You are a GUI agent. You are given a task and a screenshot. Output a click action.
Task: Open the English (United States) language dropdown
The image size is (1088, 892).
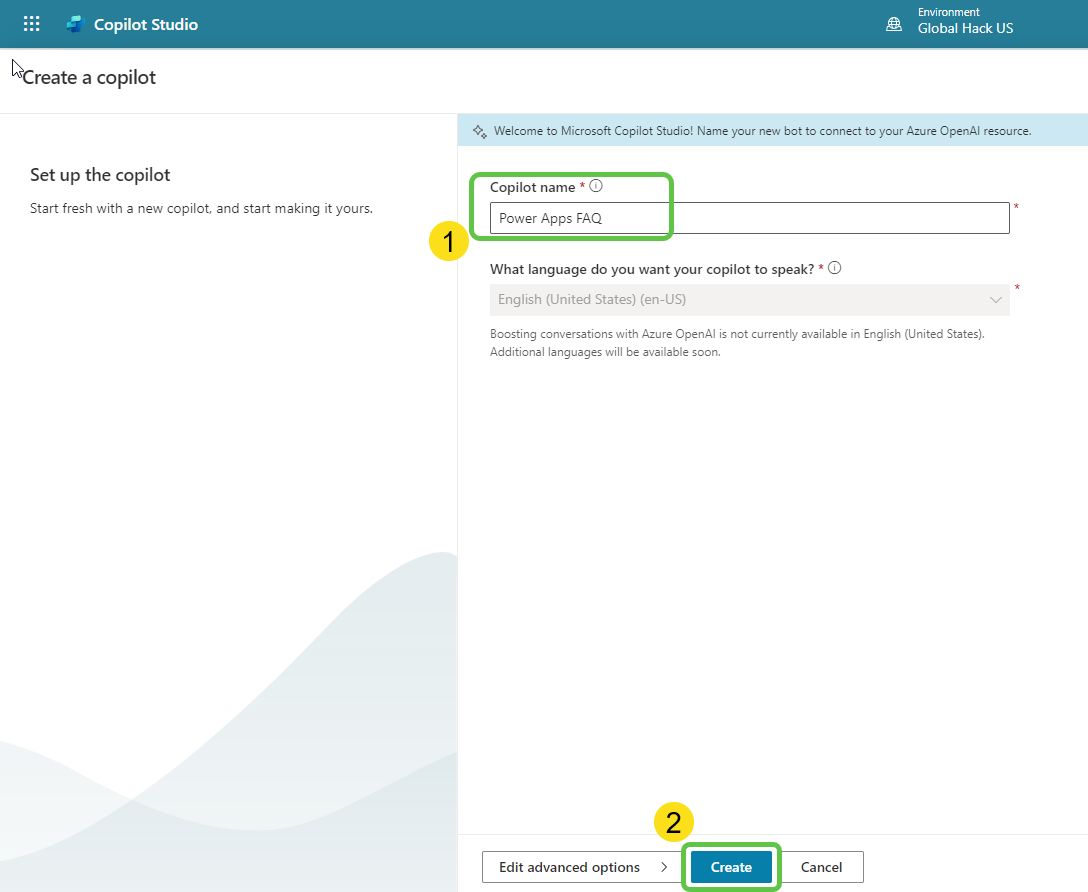coord(740,300)
